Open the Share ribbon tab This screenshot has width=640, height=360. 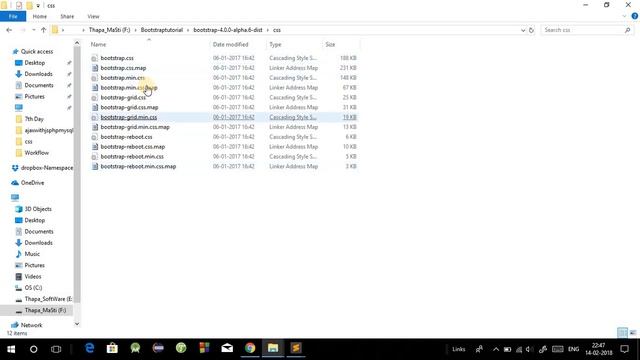pyautogui.click(x=67, y=16)
